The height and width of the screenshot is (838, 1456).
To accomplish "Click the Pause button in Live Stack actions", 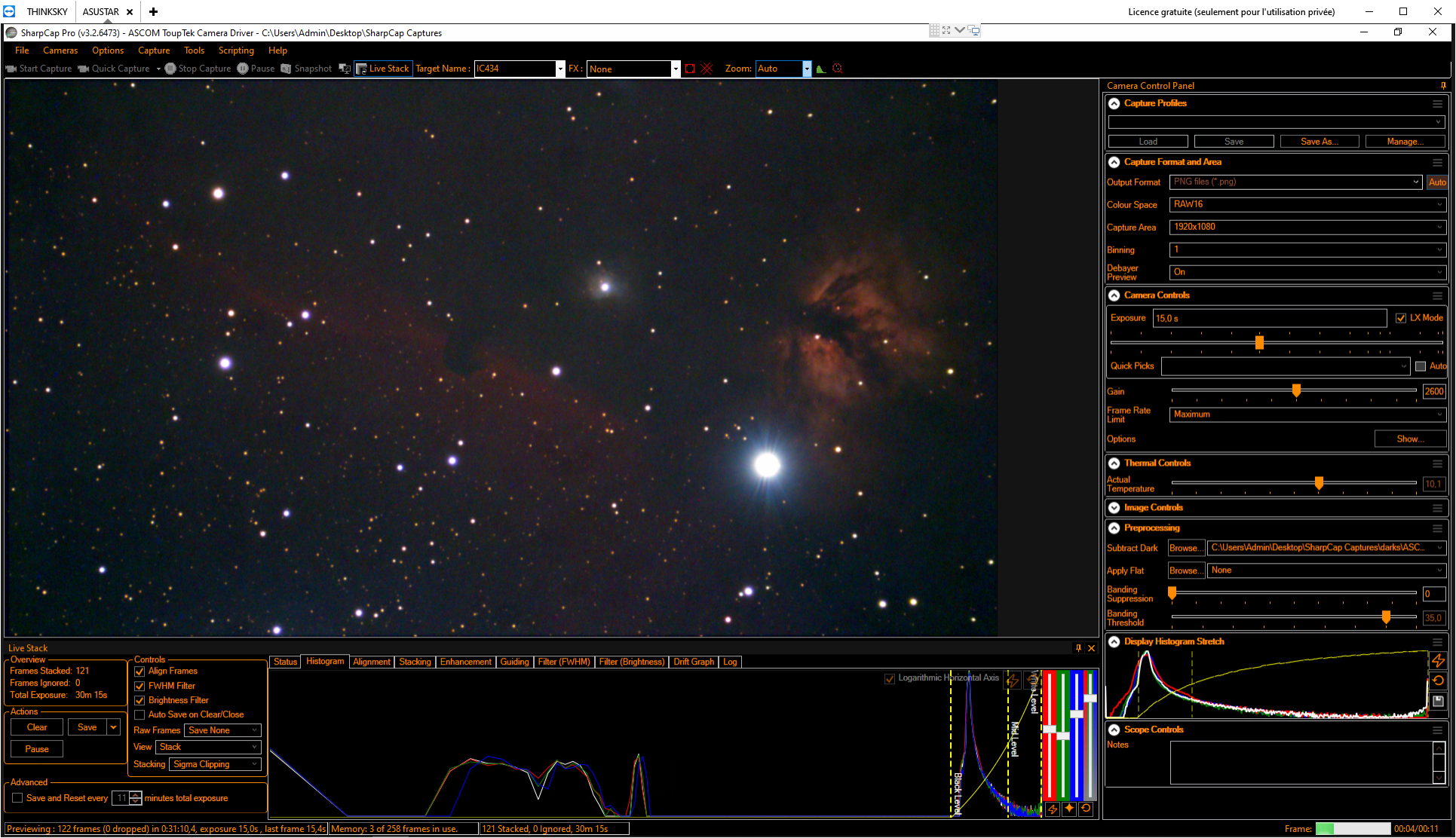I will pyautogui.click(x=37, y=749).
